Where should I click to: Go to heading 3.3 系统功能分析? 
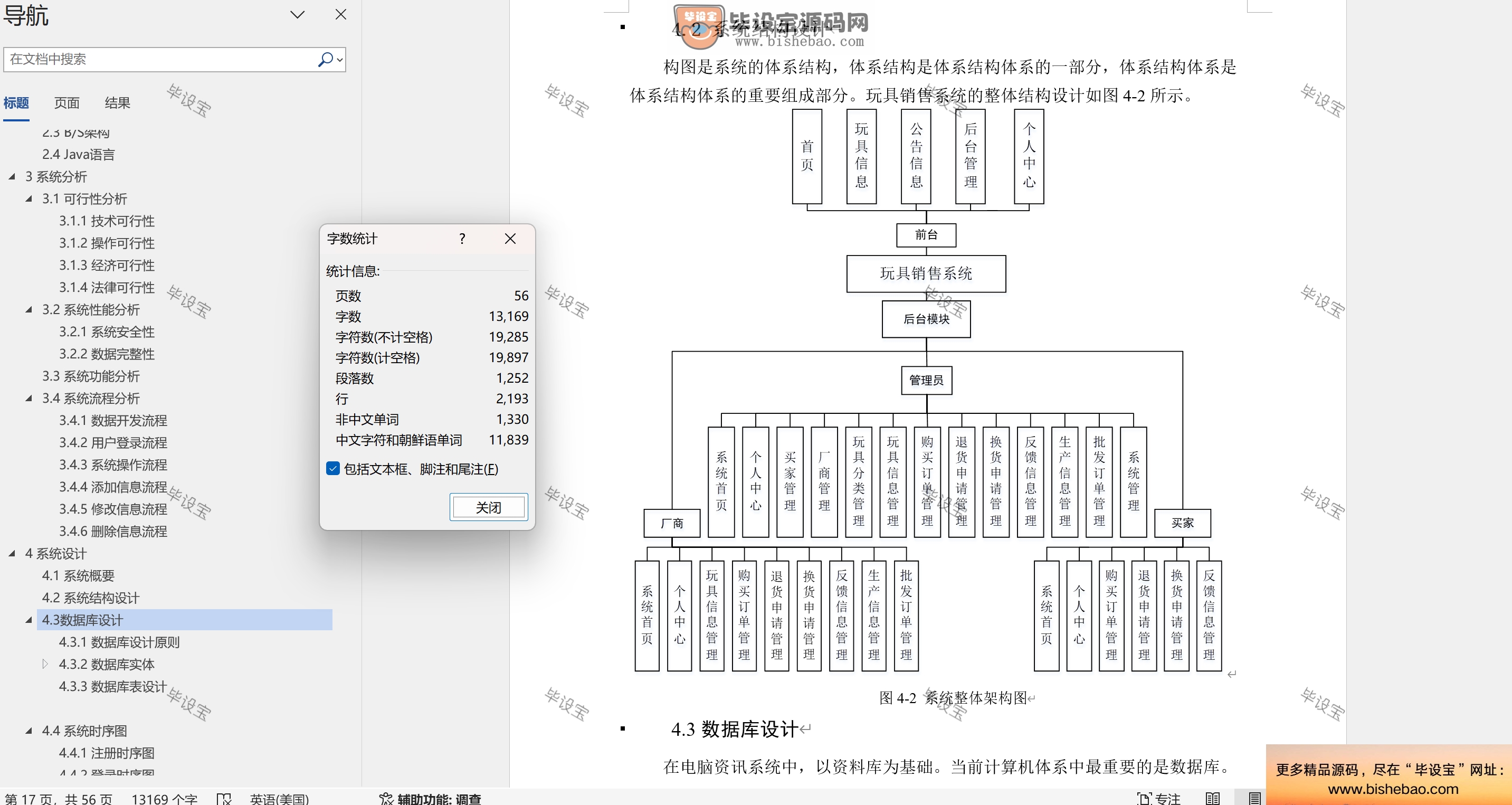(91, 376)
